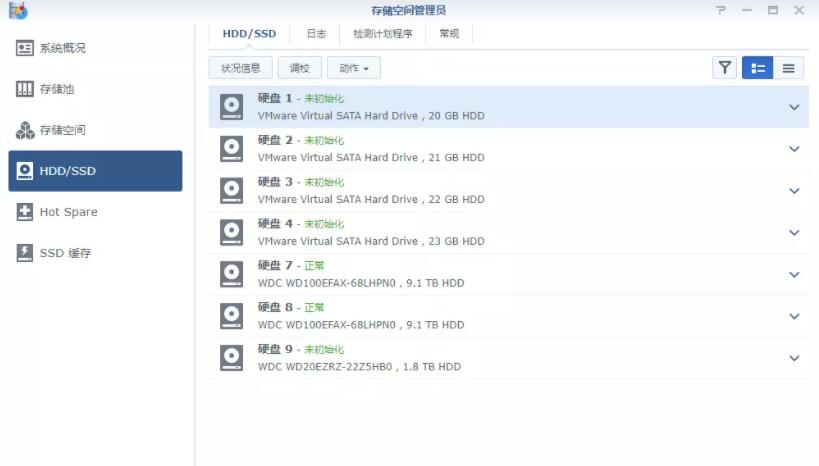Click disk icon for 硬盘 2
819x466 pixels.
tap(231, 148)
